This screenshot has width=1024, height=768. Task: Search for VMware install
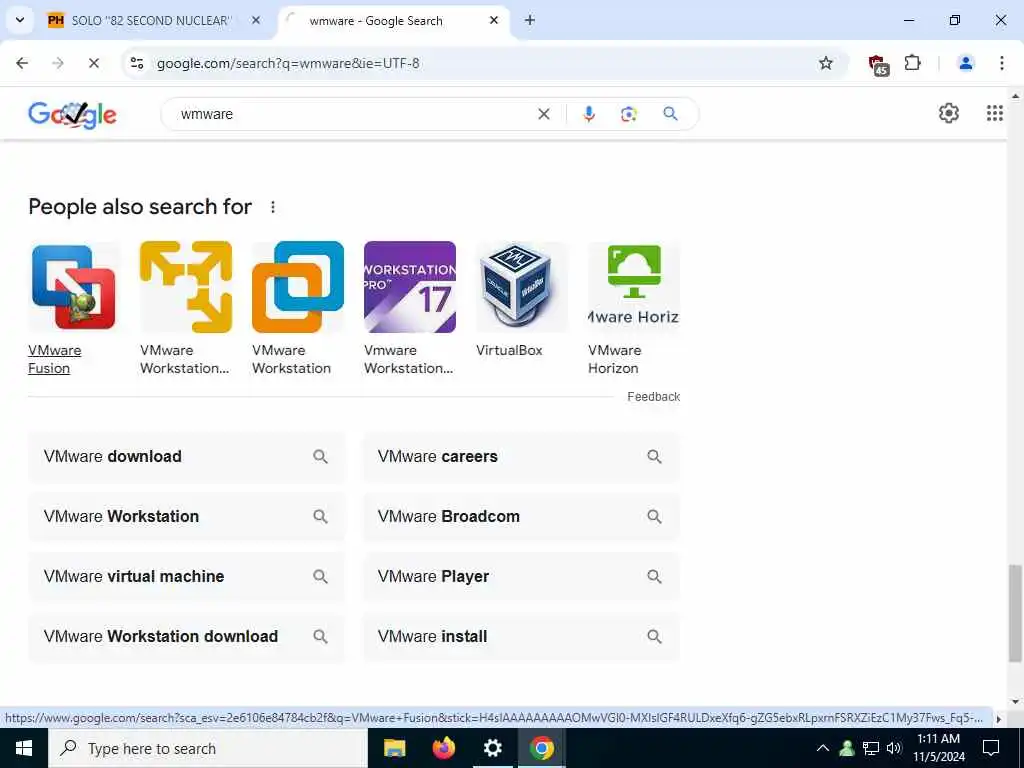521,637
